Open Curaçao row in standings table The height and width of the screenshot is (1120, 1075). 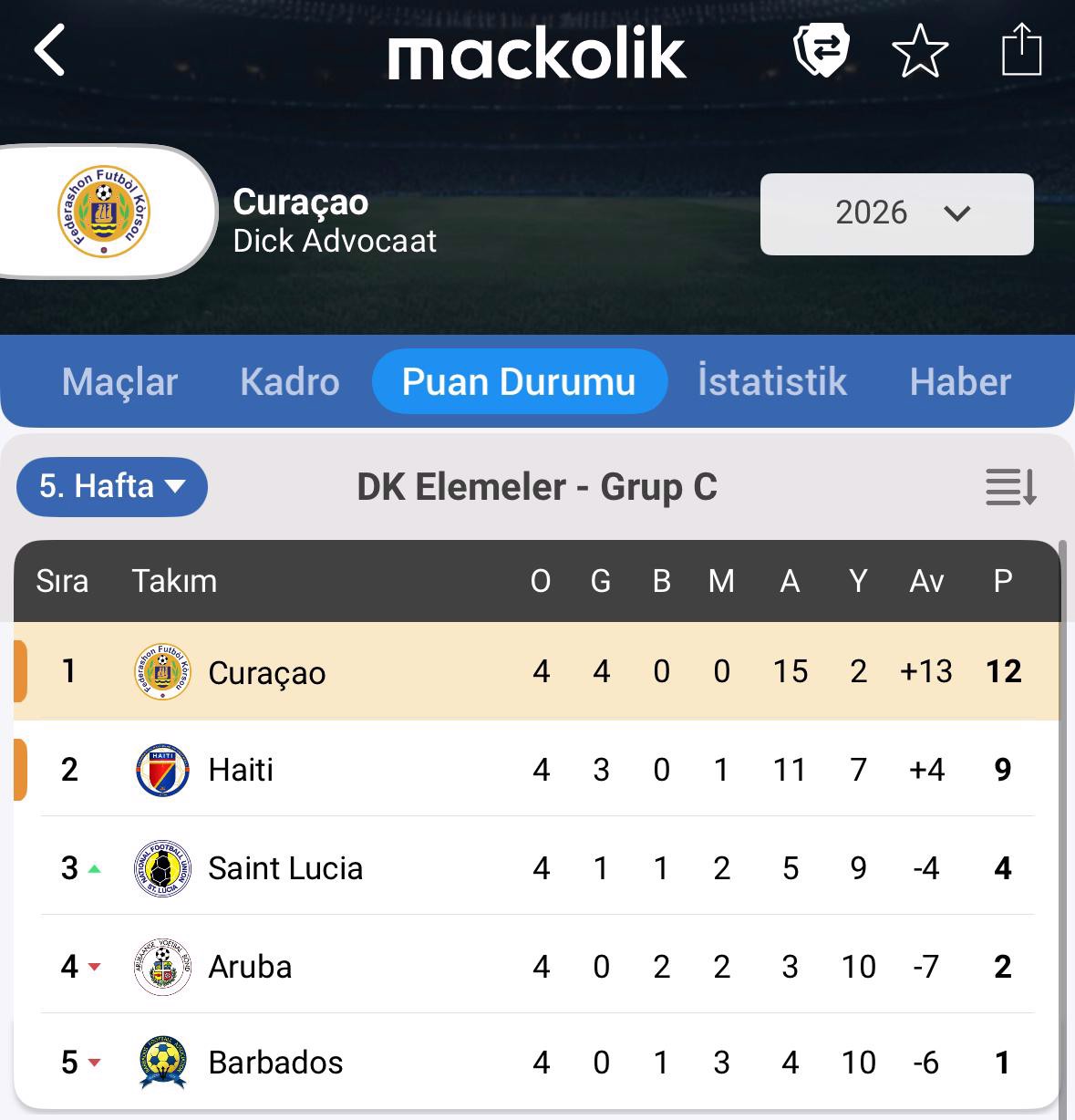coord(266,673)
